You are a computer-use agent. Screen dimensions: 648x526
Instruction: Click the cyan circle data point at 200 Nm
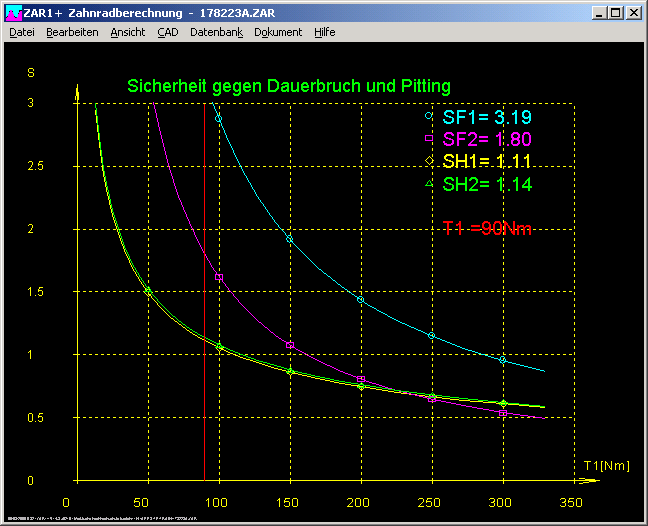point(360,300)
